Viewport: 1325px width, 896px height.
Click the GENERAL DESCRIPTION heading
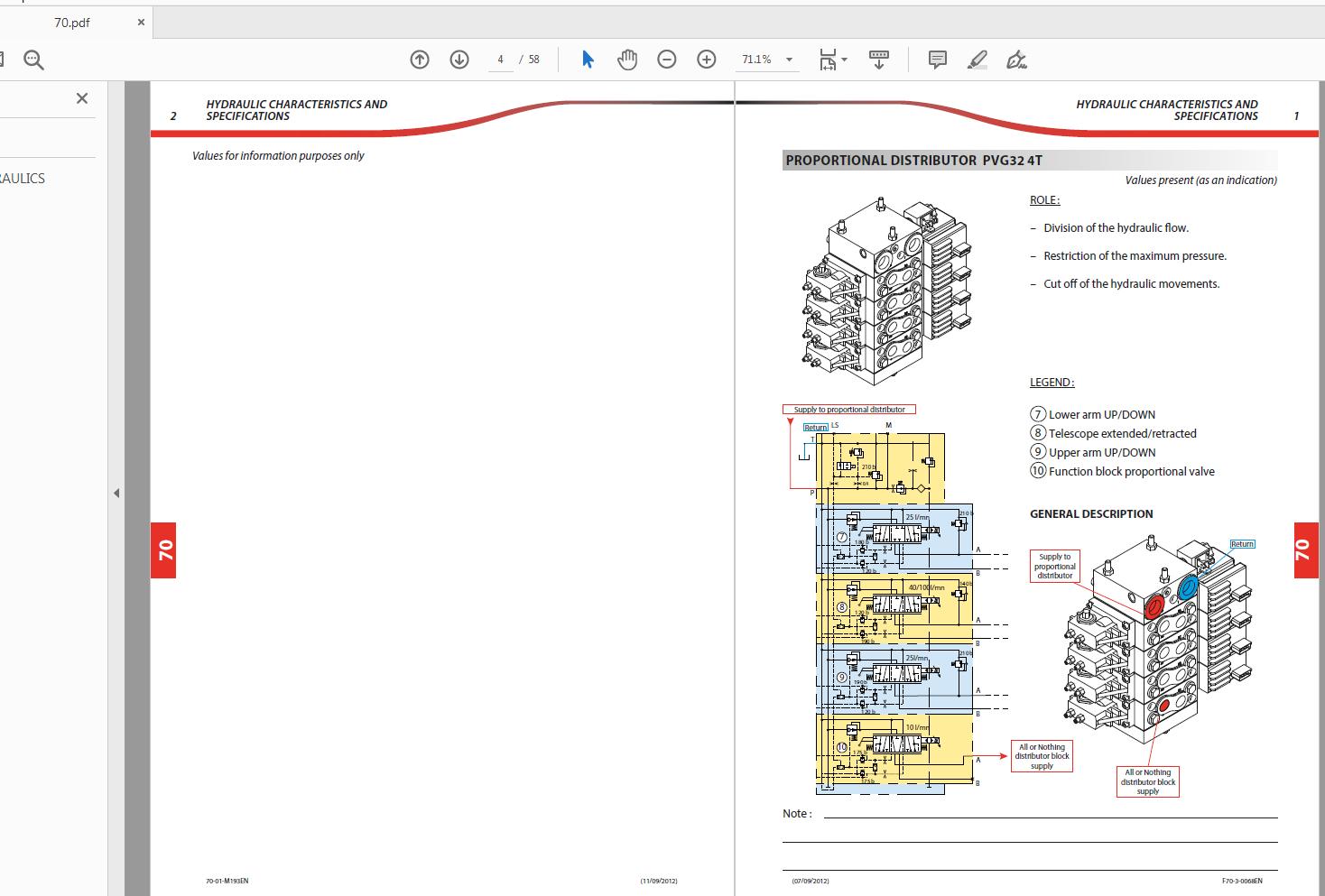tap(1091, 513)
